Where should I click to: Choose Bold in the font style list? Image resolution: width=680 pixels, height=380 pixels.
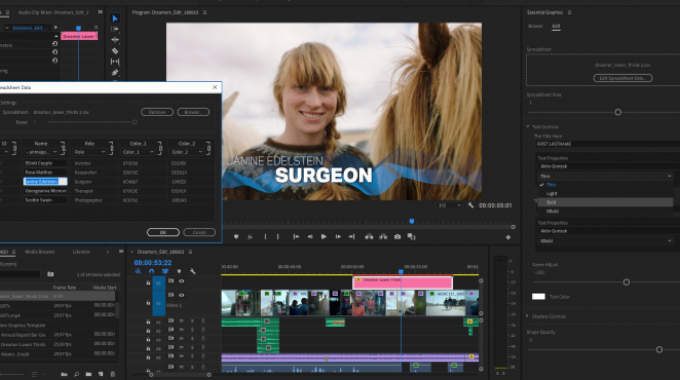pos(551,203)
